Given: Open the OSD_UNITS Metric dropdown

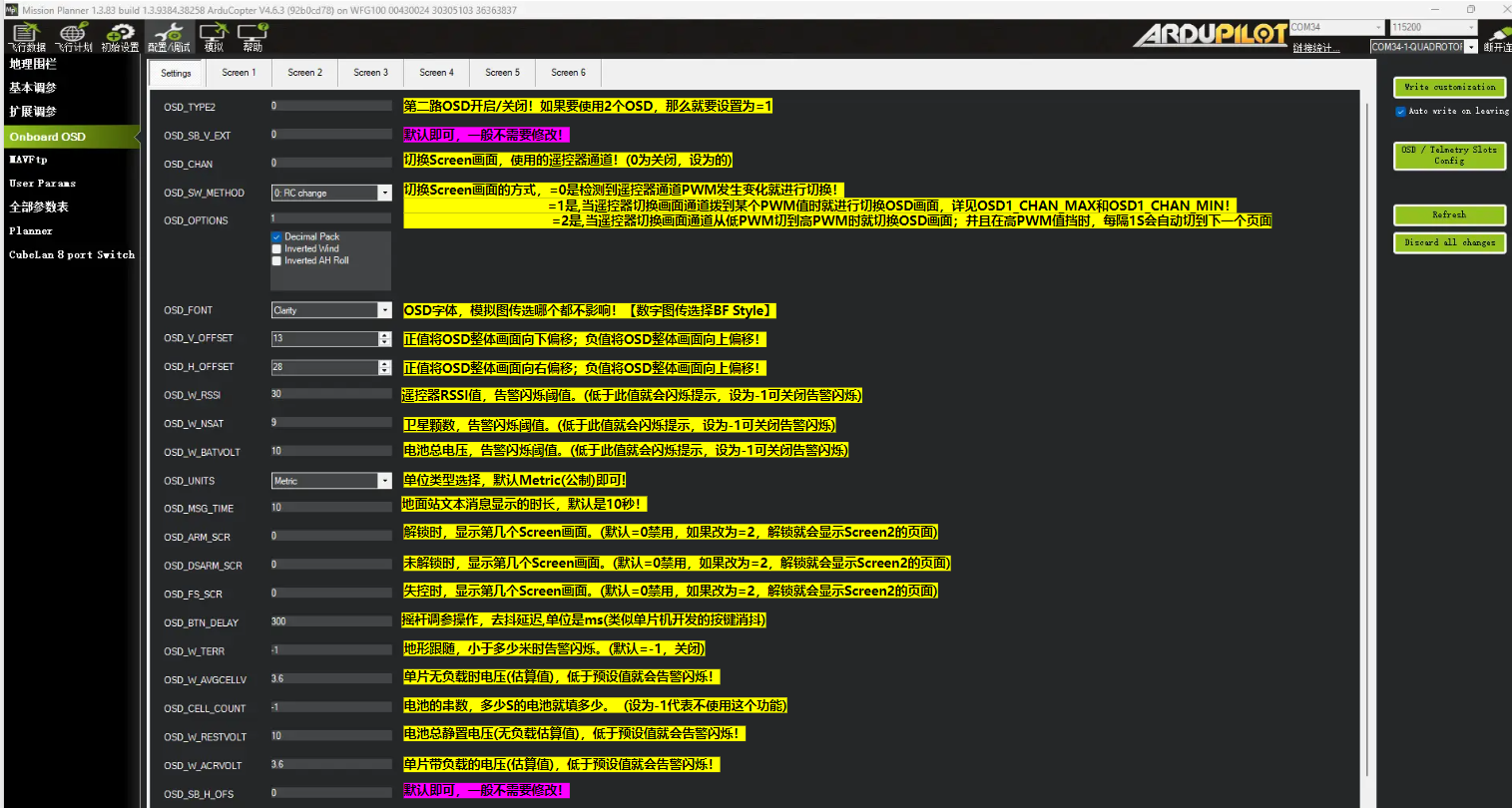Looking at the screenshot, I should coord(384,481).
